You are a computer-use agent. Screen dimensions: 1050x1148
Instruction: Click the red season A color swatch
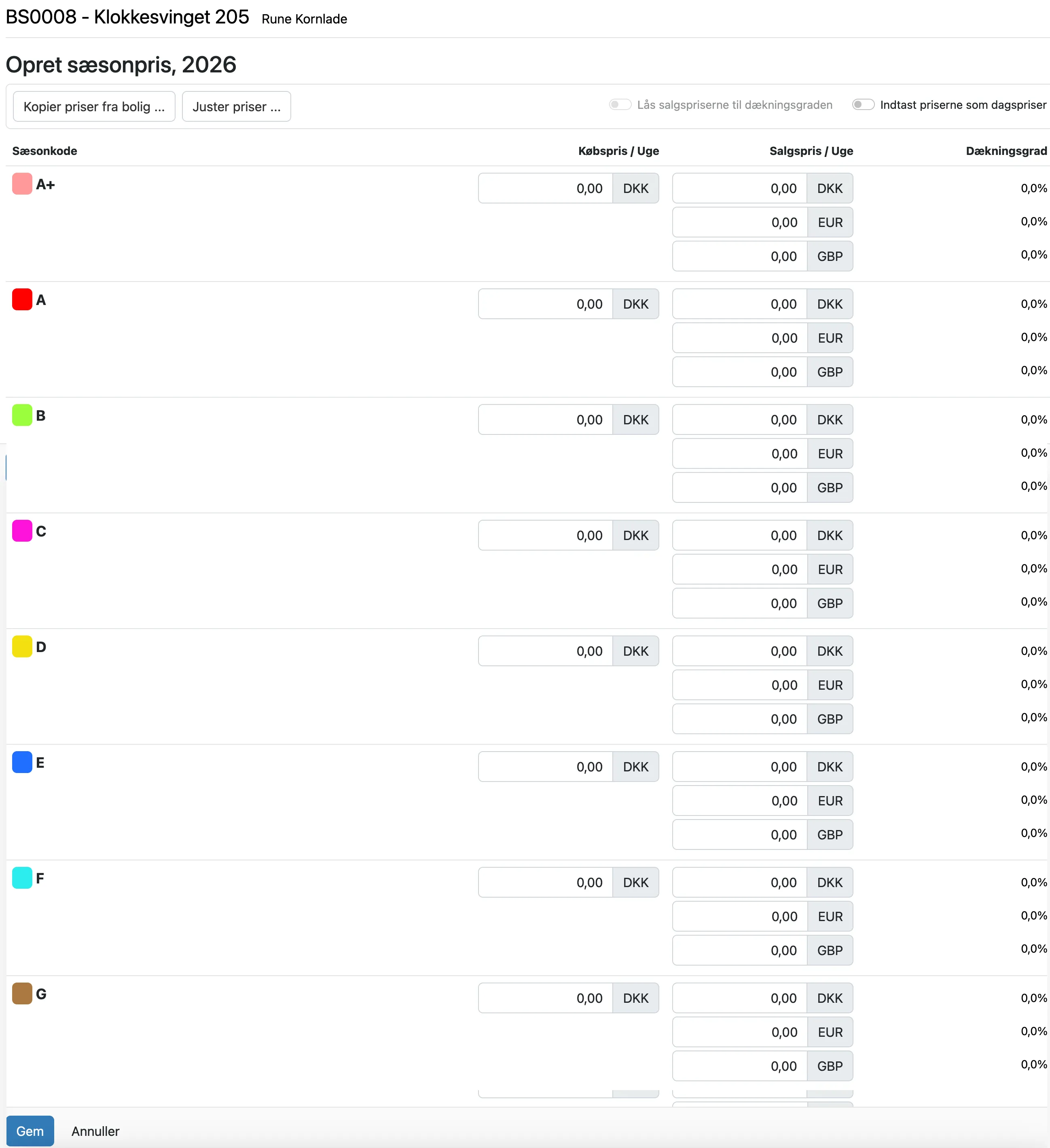point(21,299)
